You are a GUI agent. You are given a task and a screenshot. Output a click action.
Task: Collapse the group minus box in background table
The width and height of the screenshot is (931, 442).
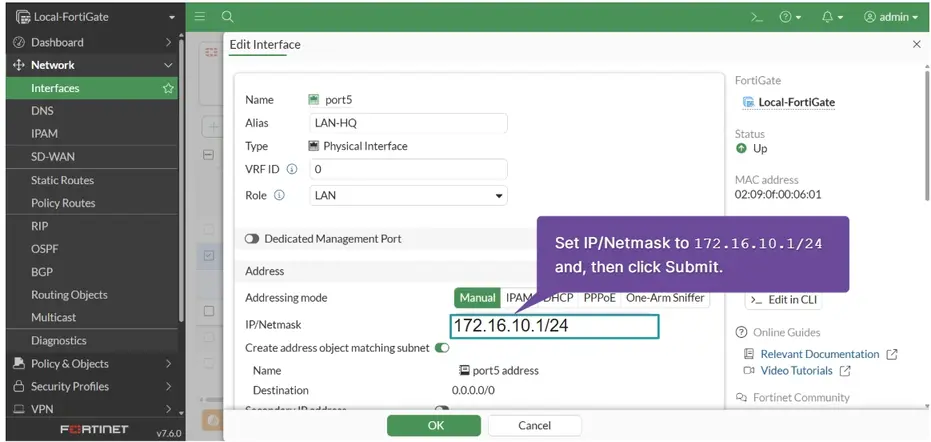pyautogui.click(x=208, y=154)
